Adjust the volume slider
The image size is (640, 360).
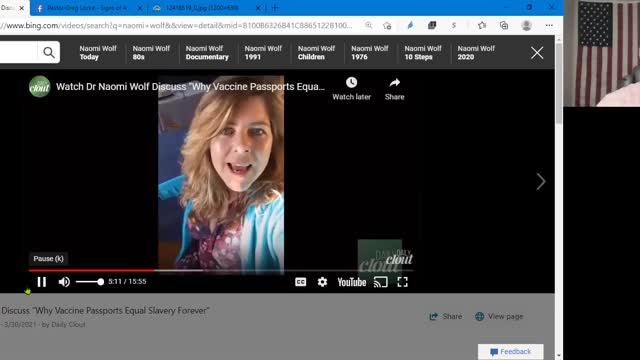click(90, 282)
